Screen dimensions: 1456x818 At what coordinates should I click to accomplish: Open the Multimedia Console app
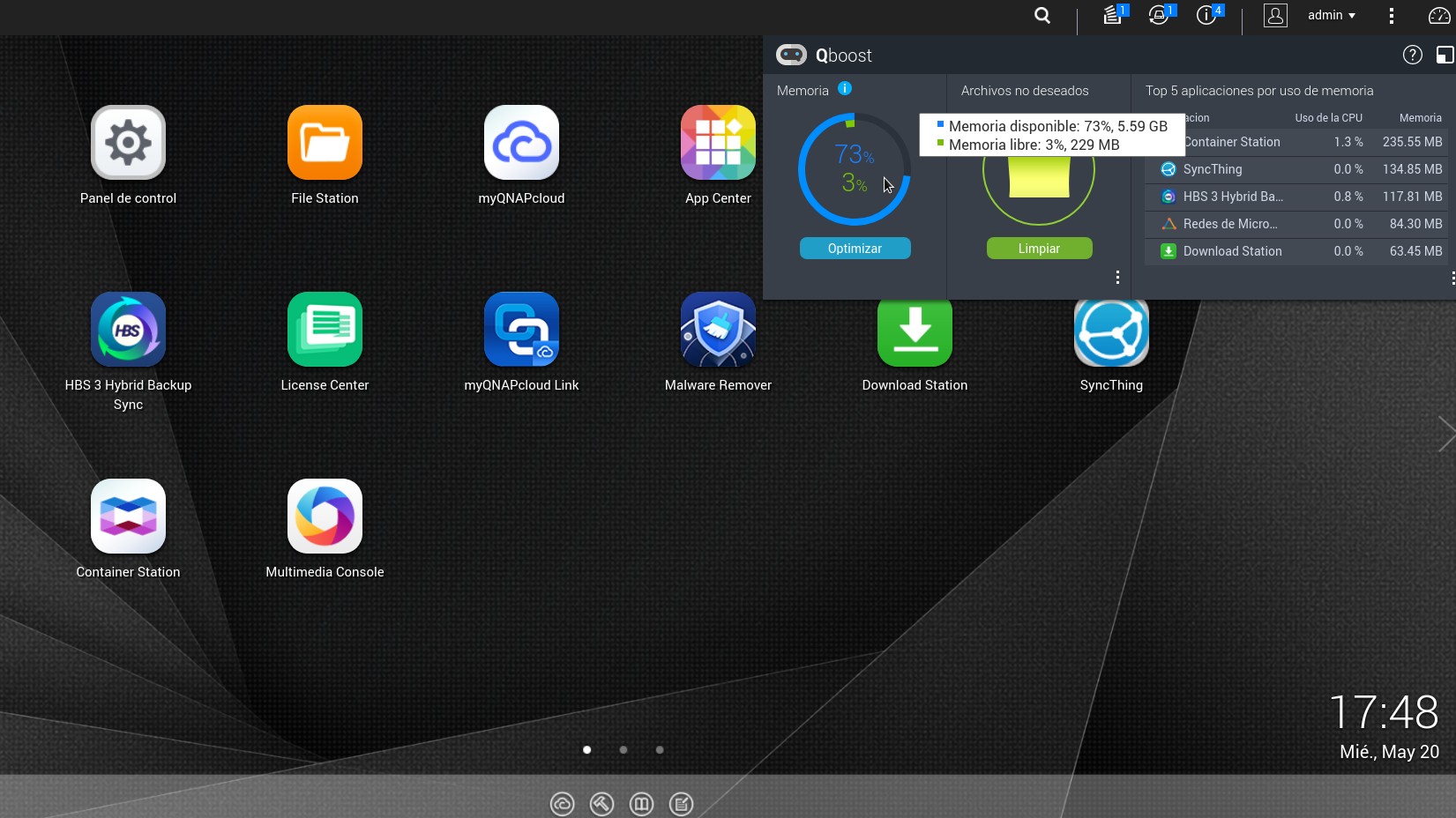[x=325, y=517]
